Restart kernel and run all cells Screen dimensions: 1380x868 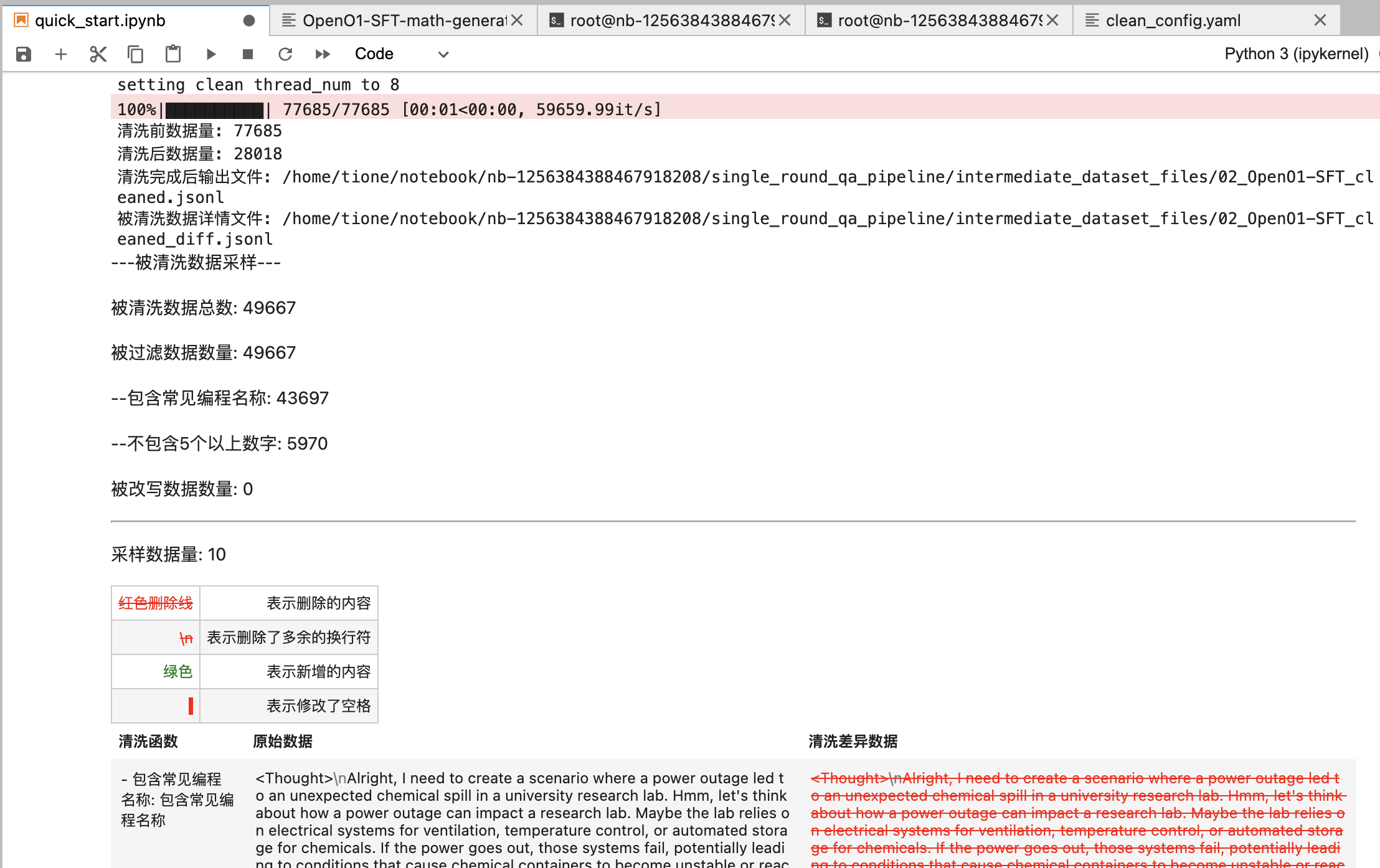[323, 54]
